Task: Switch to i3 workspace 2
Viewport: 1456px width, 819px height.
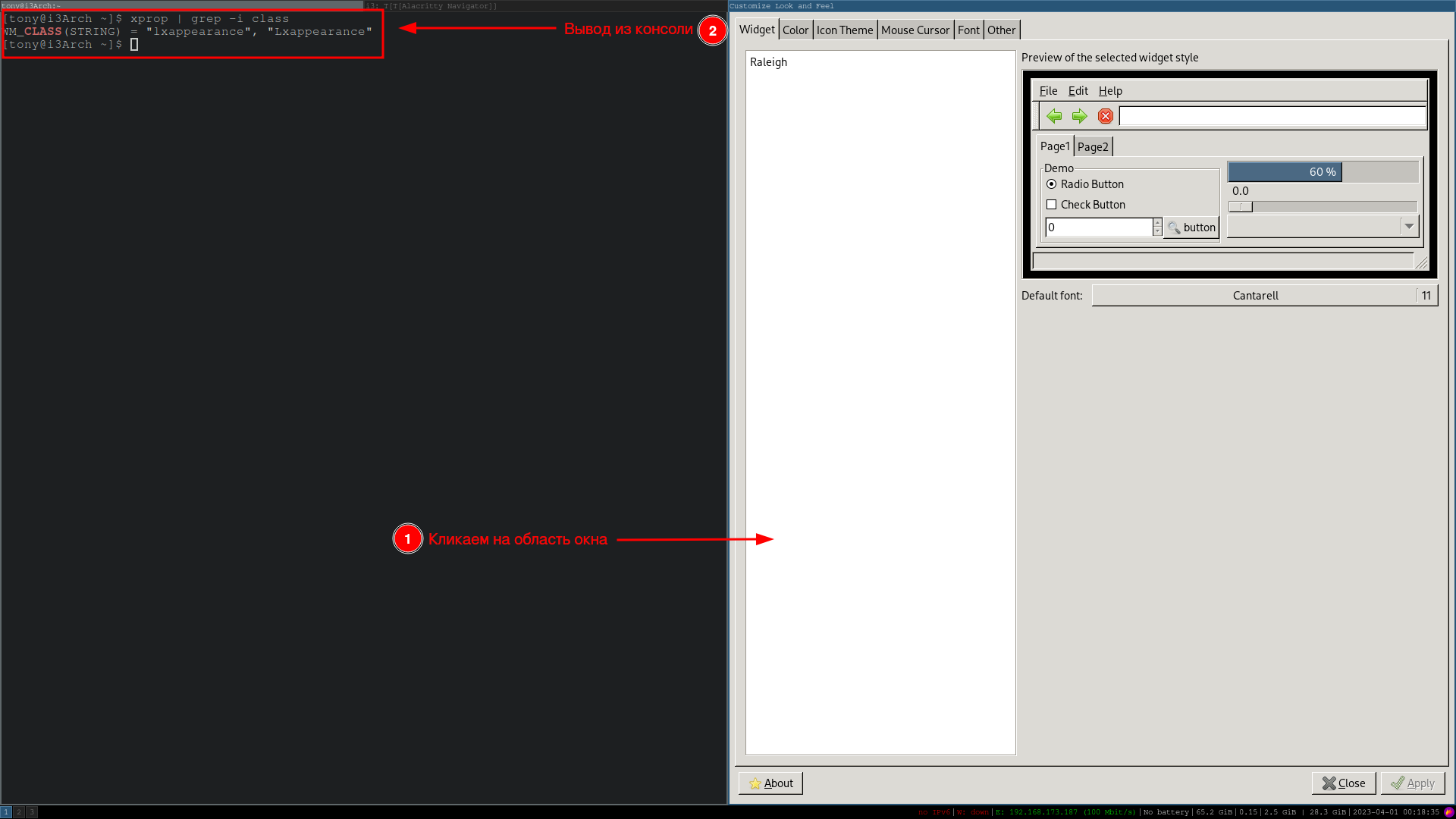Action: coord(19,812)
